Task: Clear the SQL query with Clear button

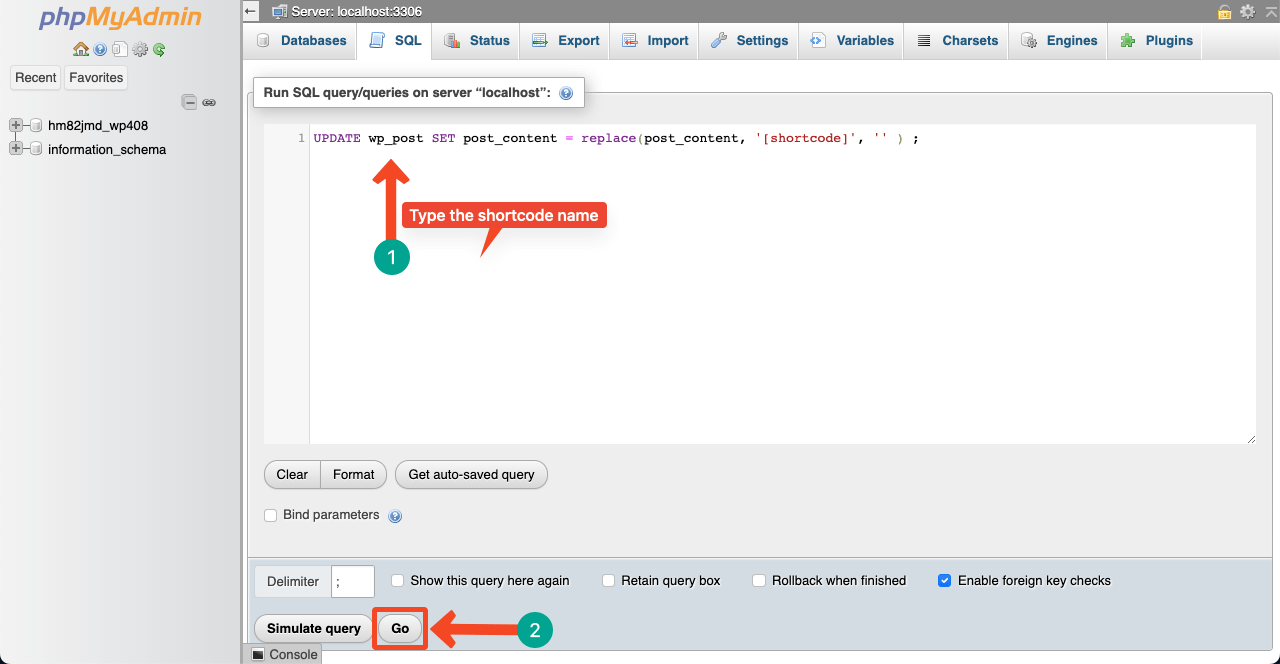Action: [292, 474]
